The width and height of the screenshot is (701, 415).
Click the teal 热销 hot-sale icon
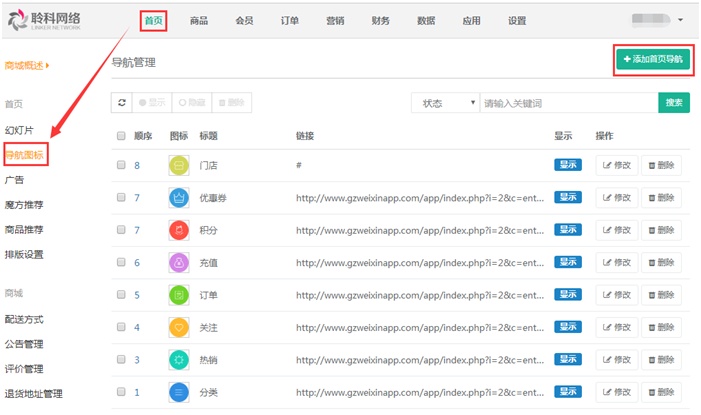(x=179, y=360)
